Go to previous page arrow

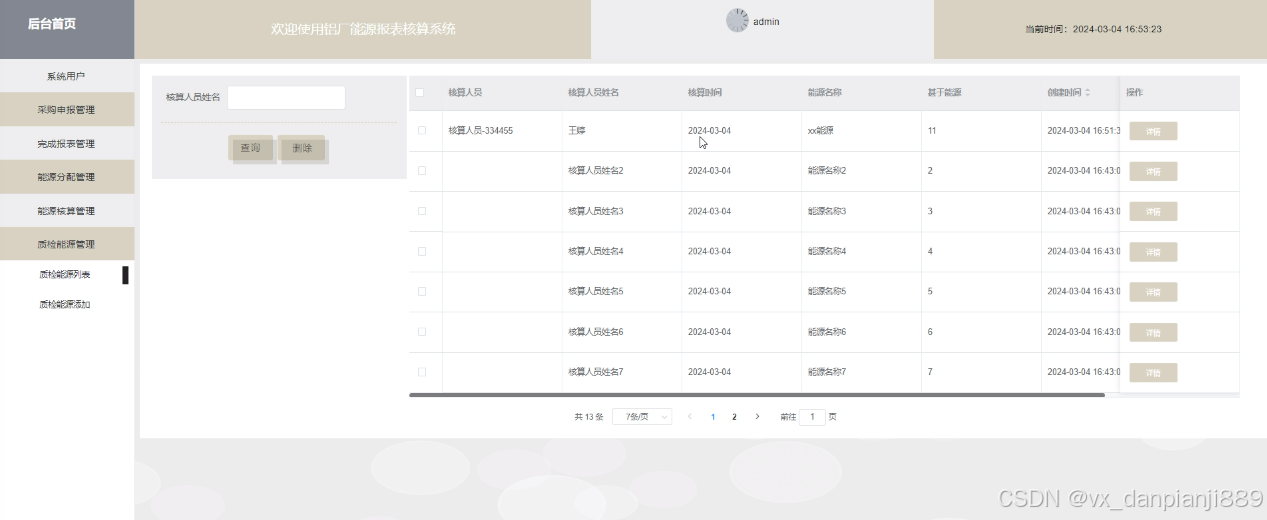[x=689, y=417]
